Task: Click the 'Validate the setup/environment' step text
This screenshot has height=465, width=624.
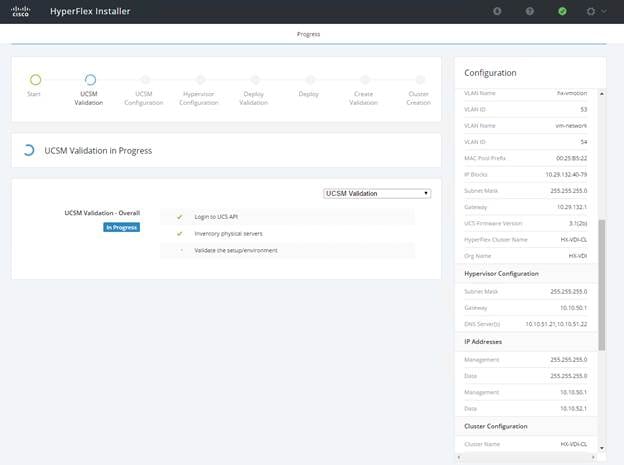Action: (x=236, y=250)
